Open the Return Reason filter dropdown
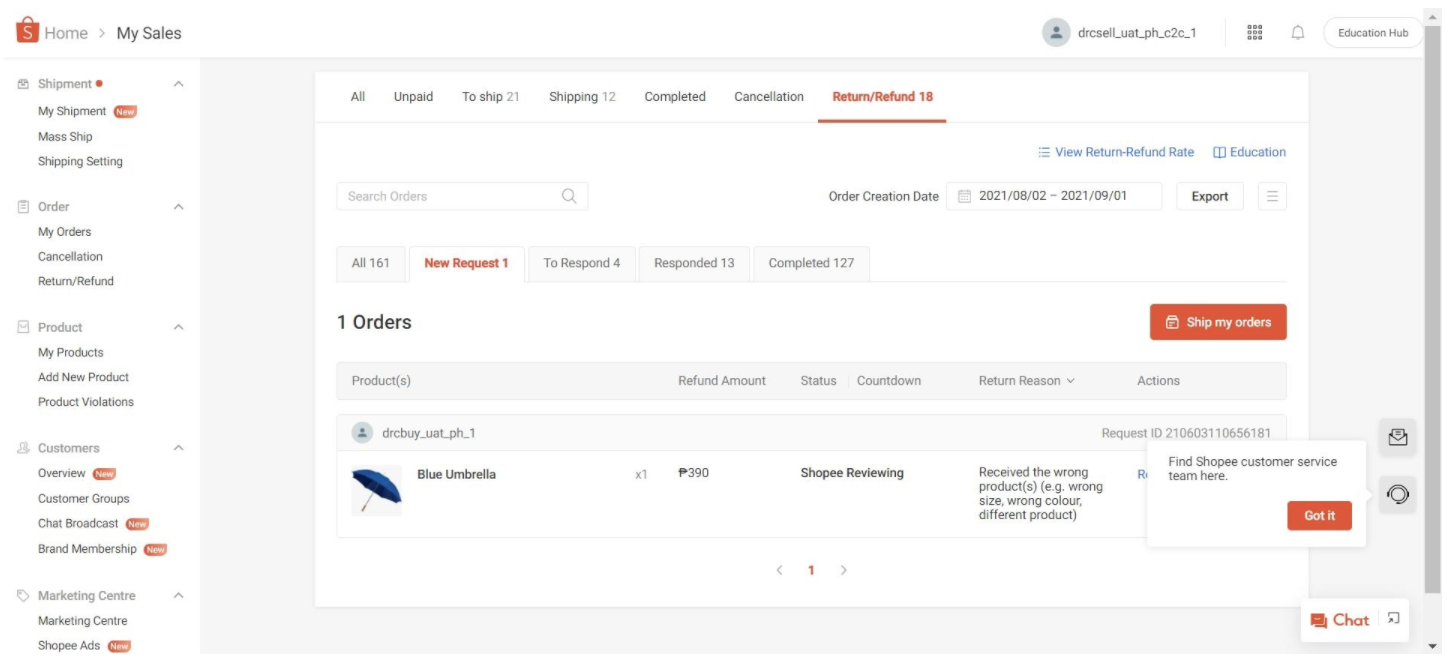This screenshot has width=1452, height=664. (x=1023, y=380)
